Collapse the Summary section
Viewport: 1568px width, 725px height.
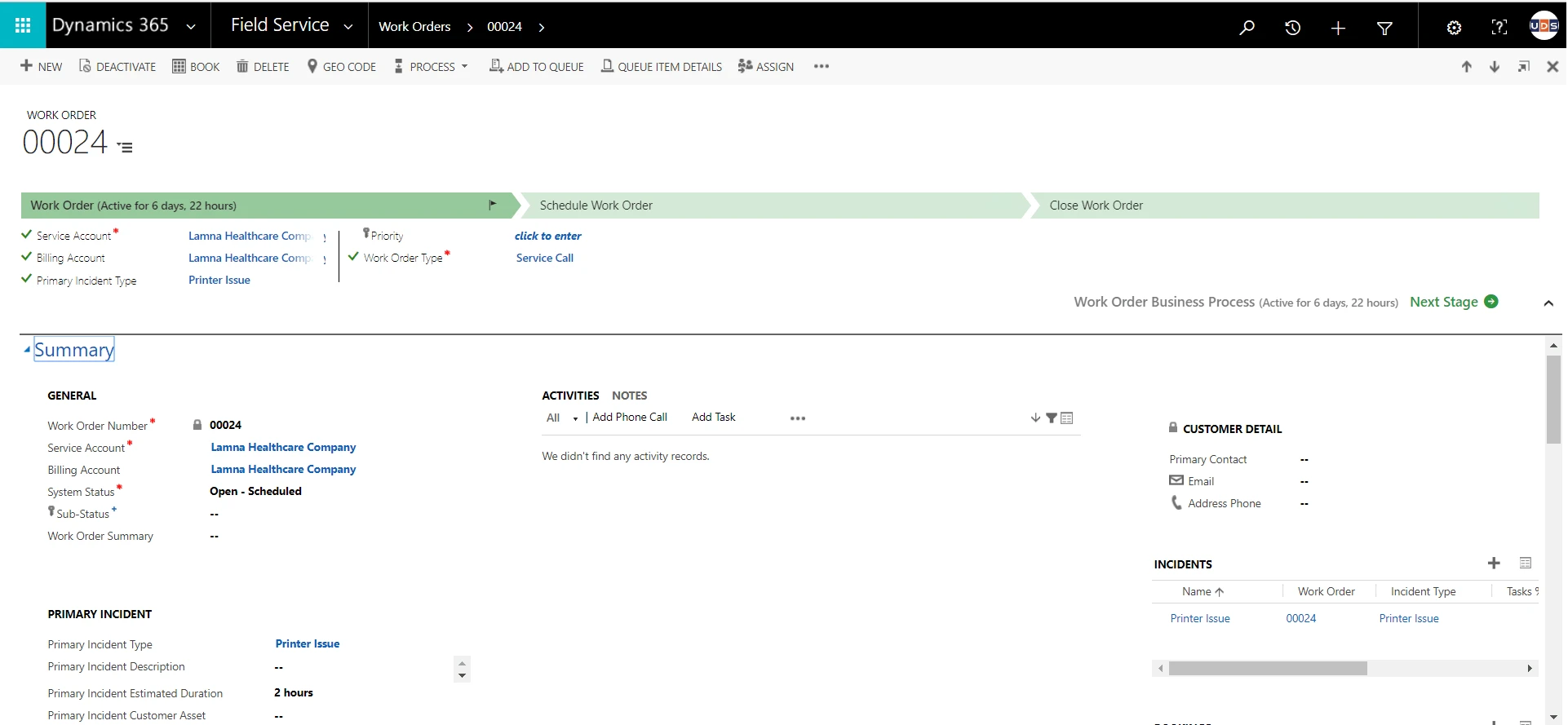26,350
